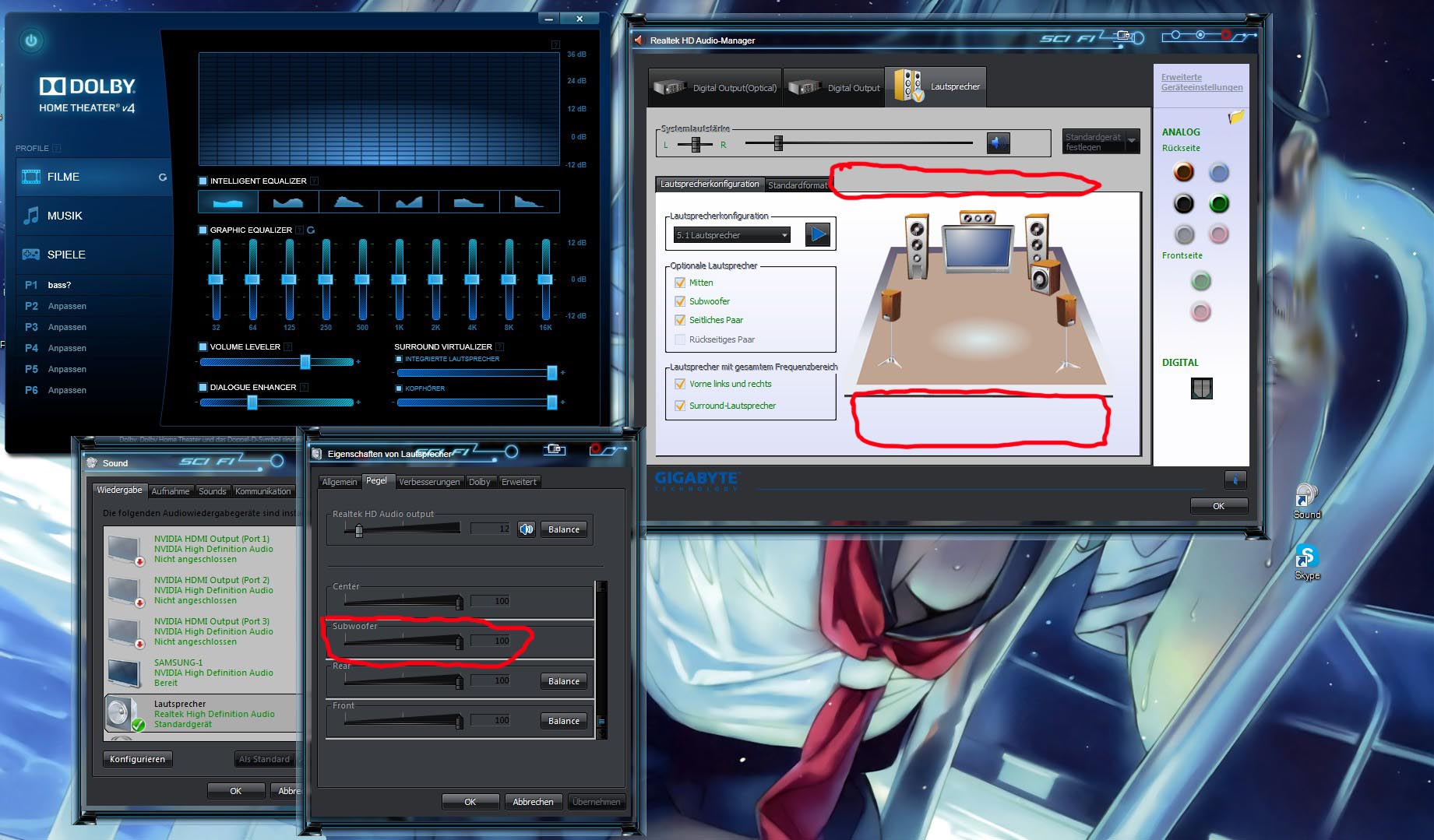Uncheck Vorne links und rechts full-range
The width and height of the screenshot is (1434, 840).
[680, 384]
